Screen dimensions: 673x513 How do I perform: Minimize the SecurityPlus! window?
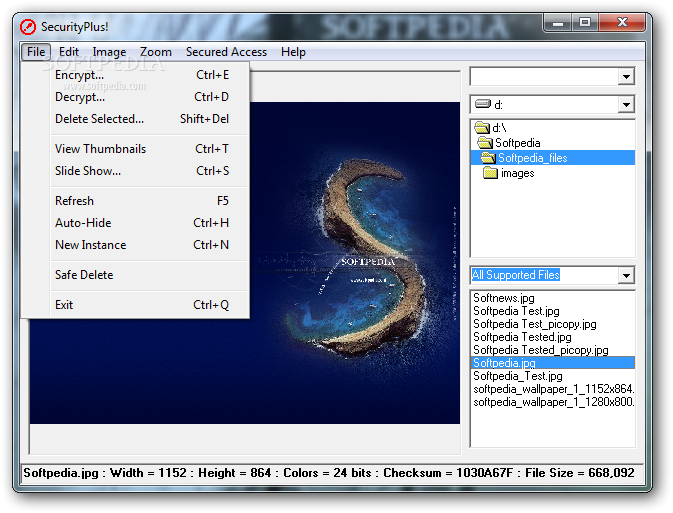click(x=558, y=23)
